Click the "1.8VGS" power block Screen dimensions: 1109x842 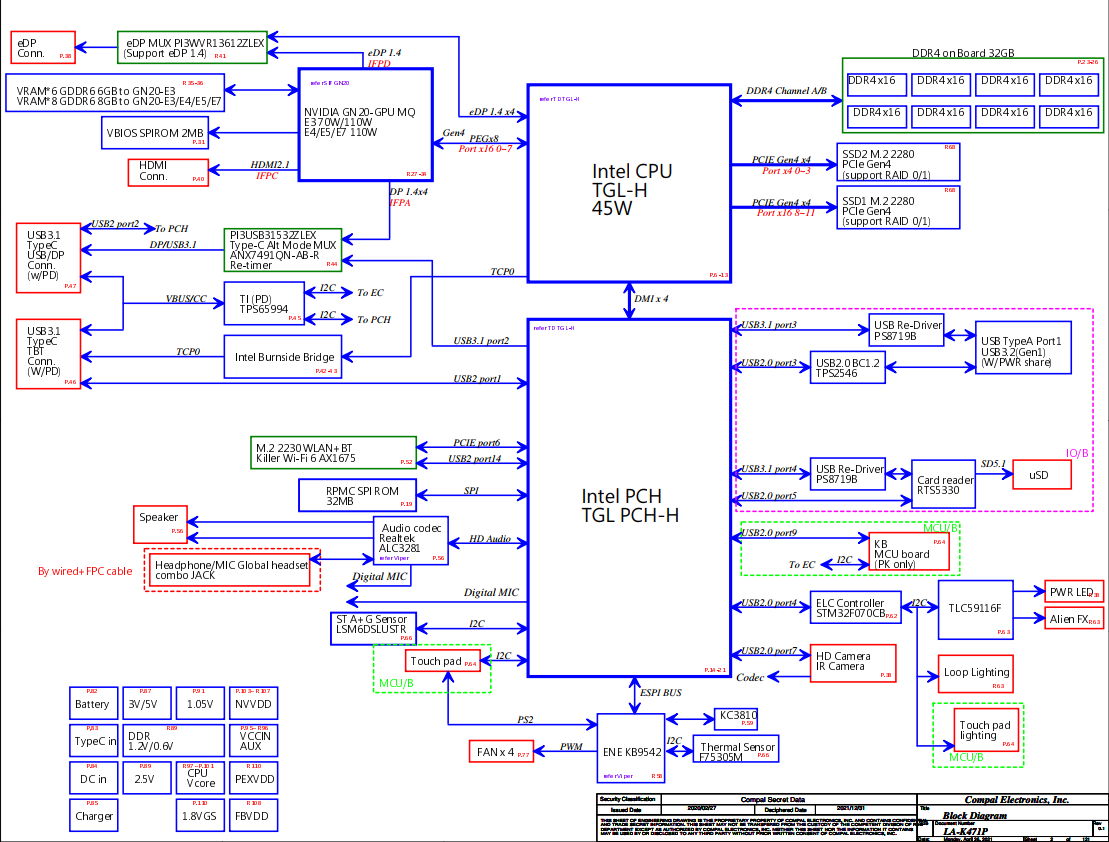click(200, 815)
